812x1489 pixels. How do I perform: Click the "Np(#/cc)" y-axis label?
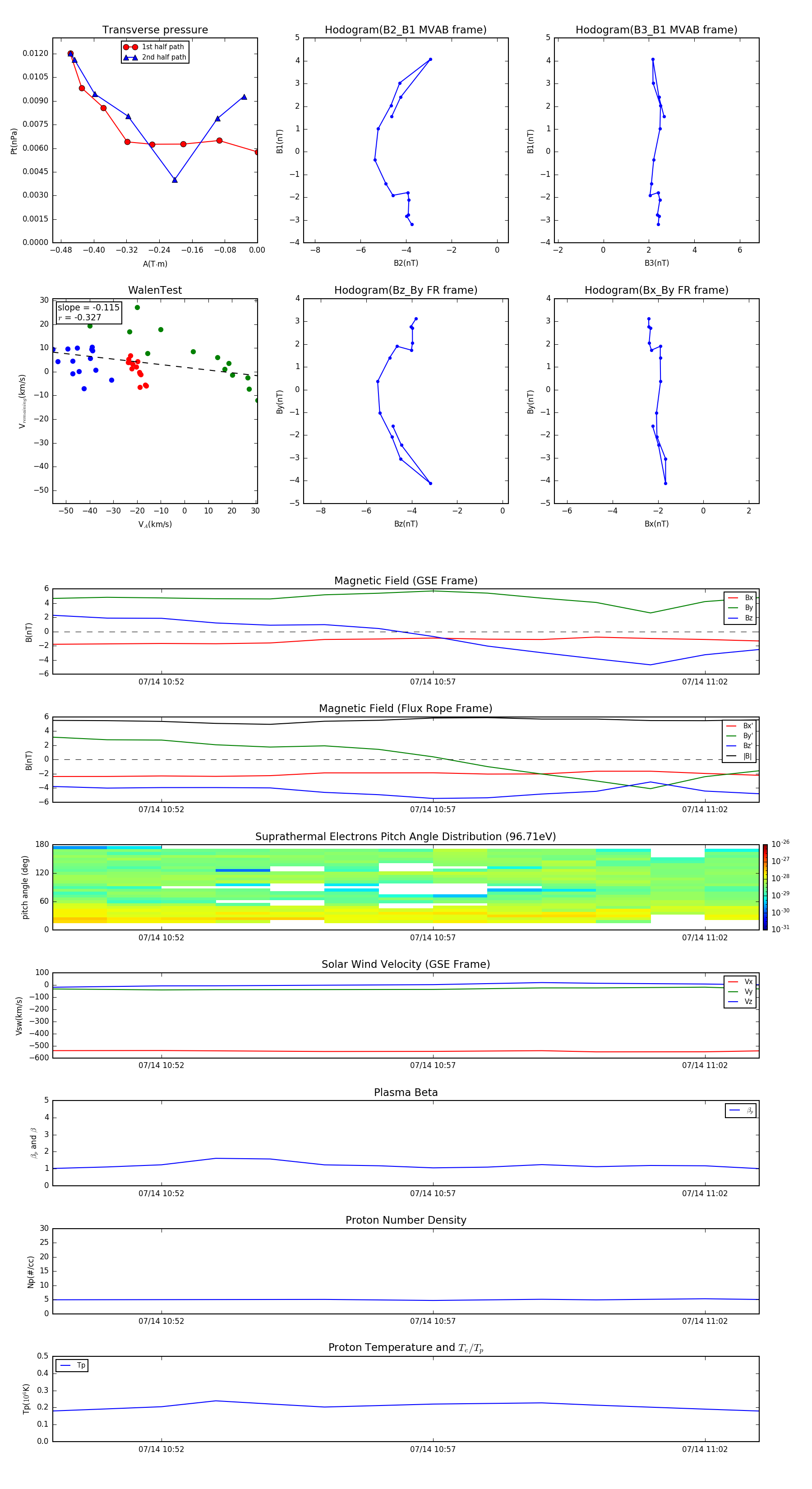tap(31, 1272)
